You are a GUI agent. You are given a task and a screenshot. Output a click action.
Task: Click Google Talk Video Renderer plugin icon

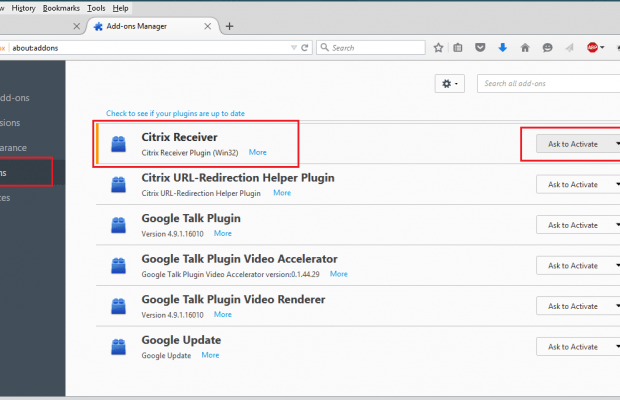[118, 306]
